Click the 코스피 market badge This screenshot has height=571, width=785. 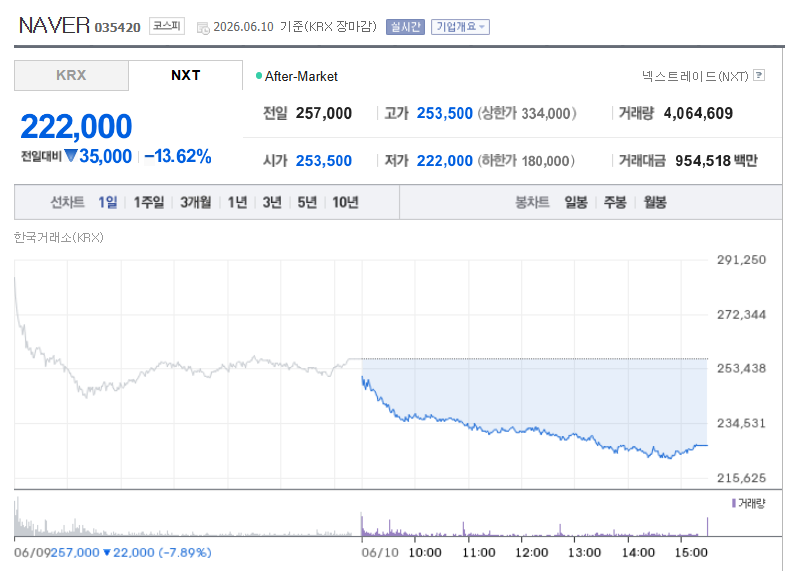pos(167,26)
